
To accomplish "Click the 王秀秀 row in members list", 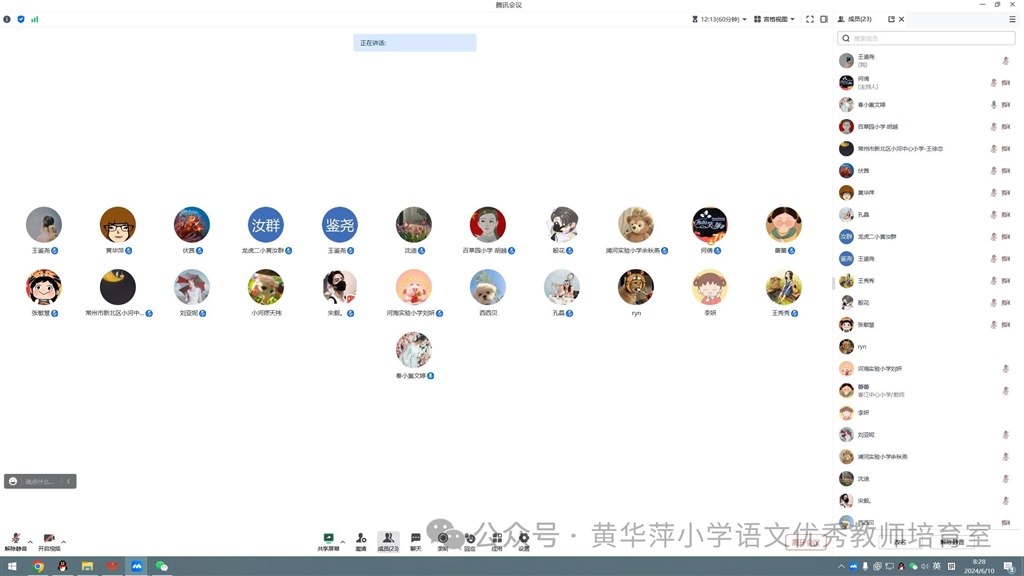I will tap(926, 281).
